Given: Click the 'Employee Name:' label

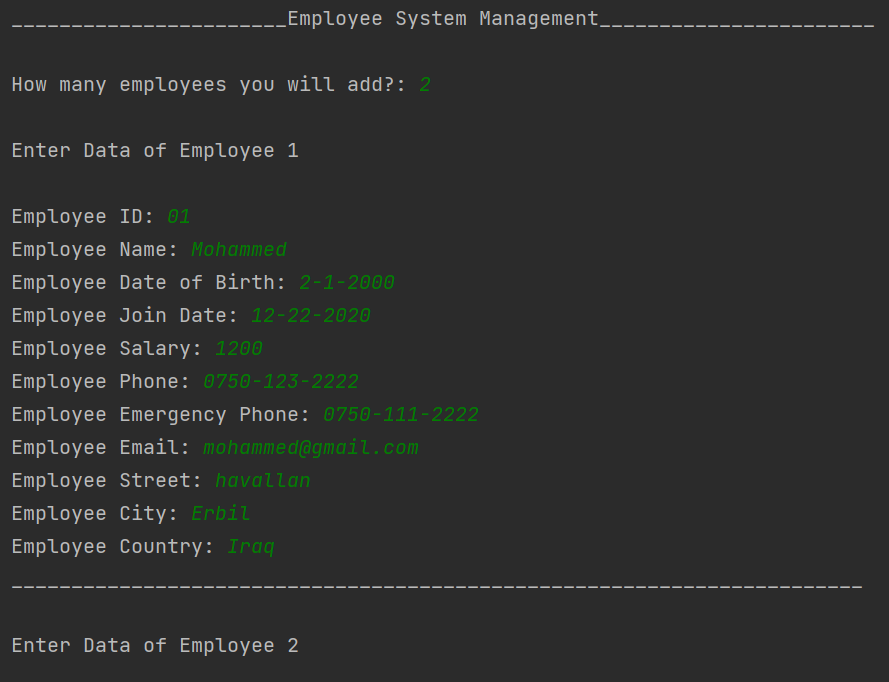Looking at the screenshot, I should pos(95,249).
